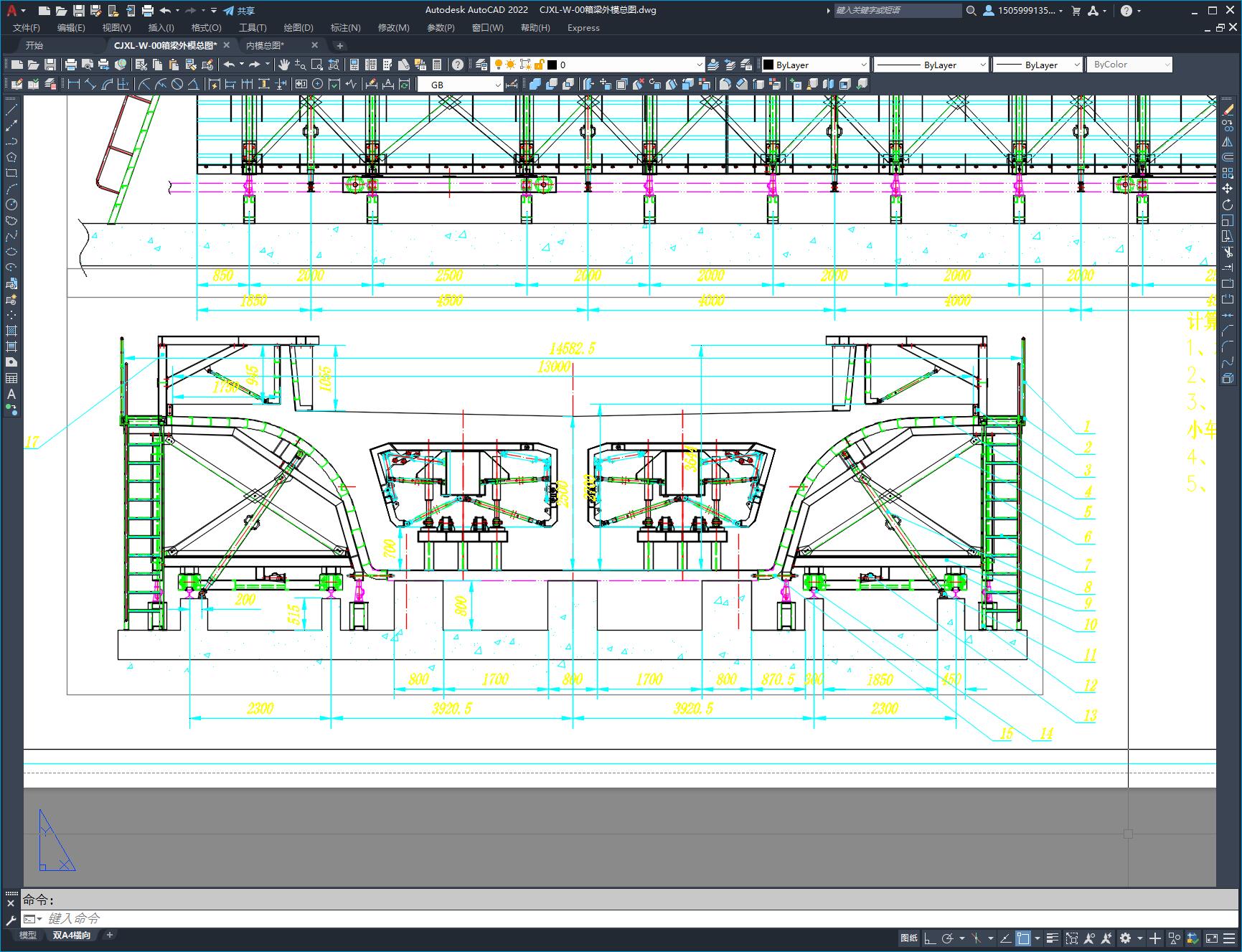Activate the Pan hand tool

[x=284, y=65]
